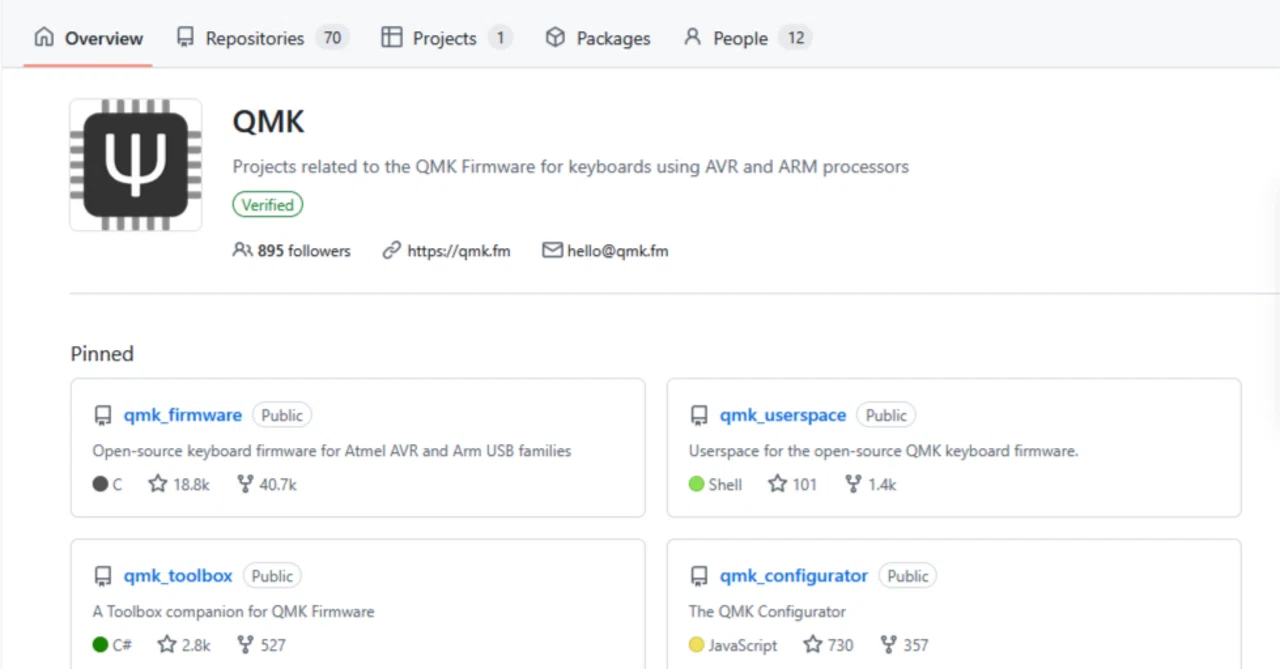Open the Projects tab

pos(446,38)
